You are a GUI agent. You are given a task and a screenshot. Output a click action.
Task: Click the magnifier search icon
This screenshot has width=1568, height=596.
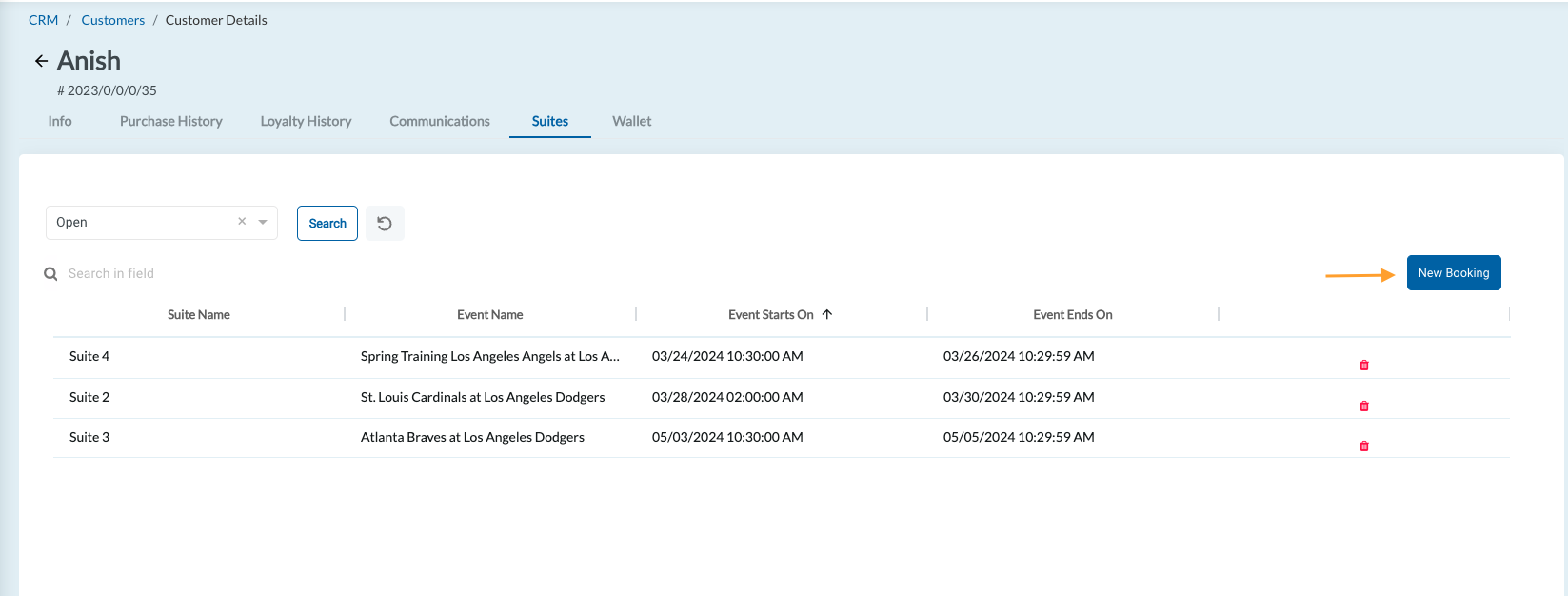point(50,273)
